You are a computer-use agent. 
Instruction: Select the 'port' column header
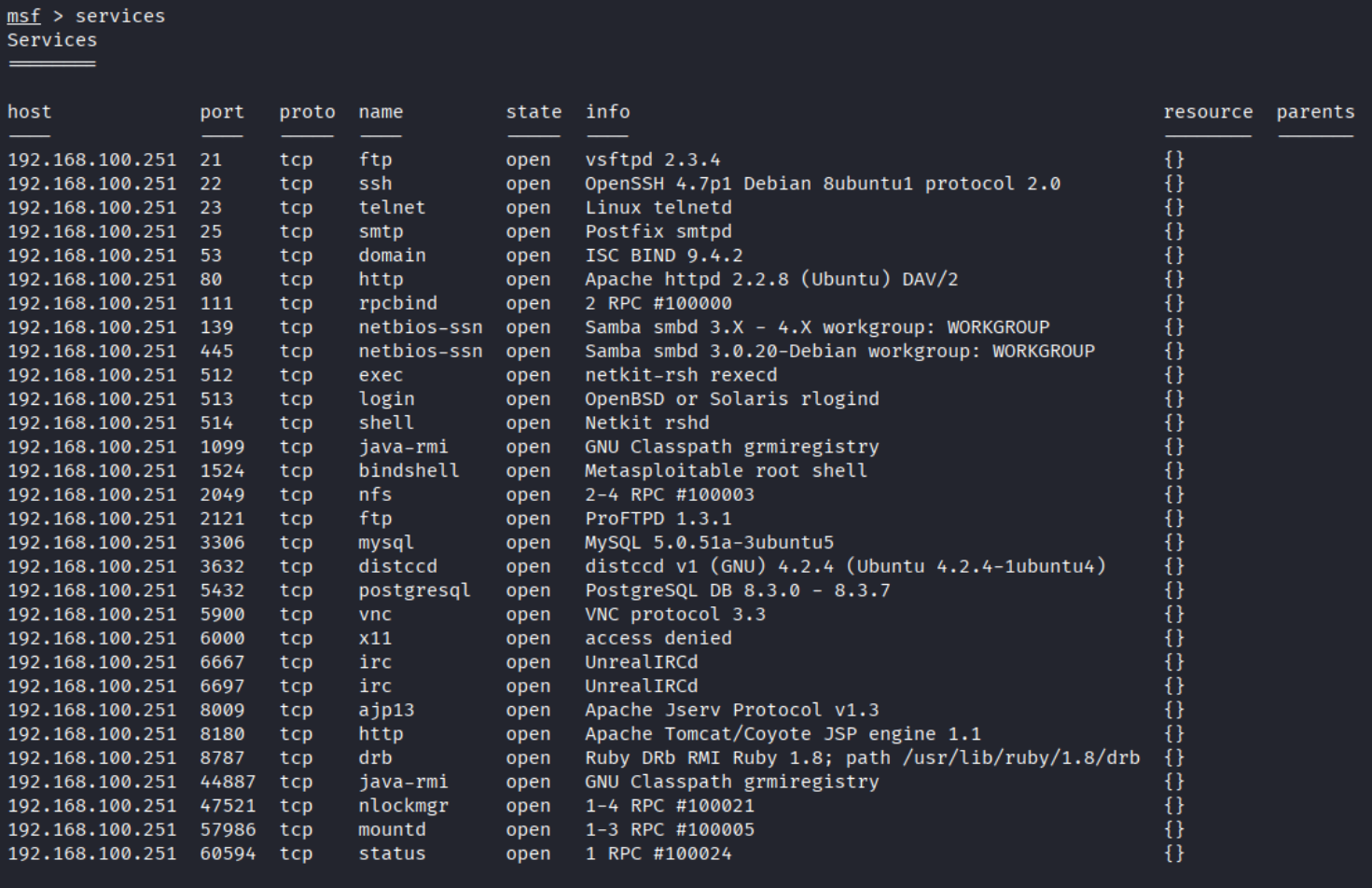[x=222, y=112]
